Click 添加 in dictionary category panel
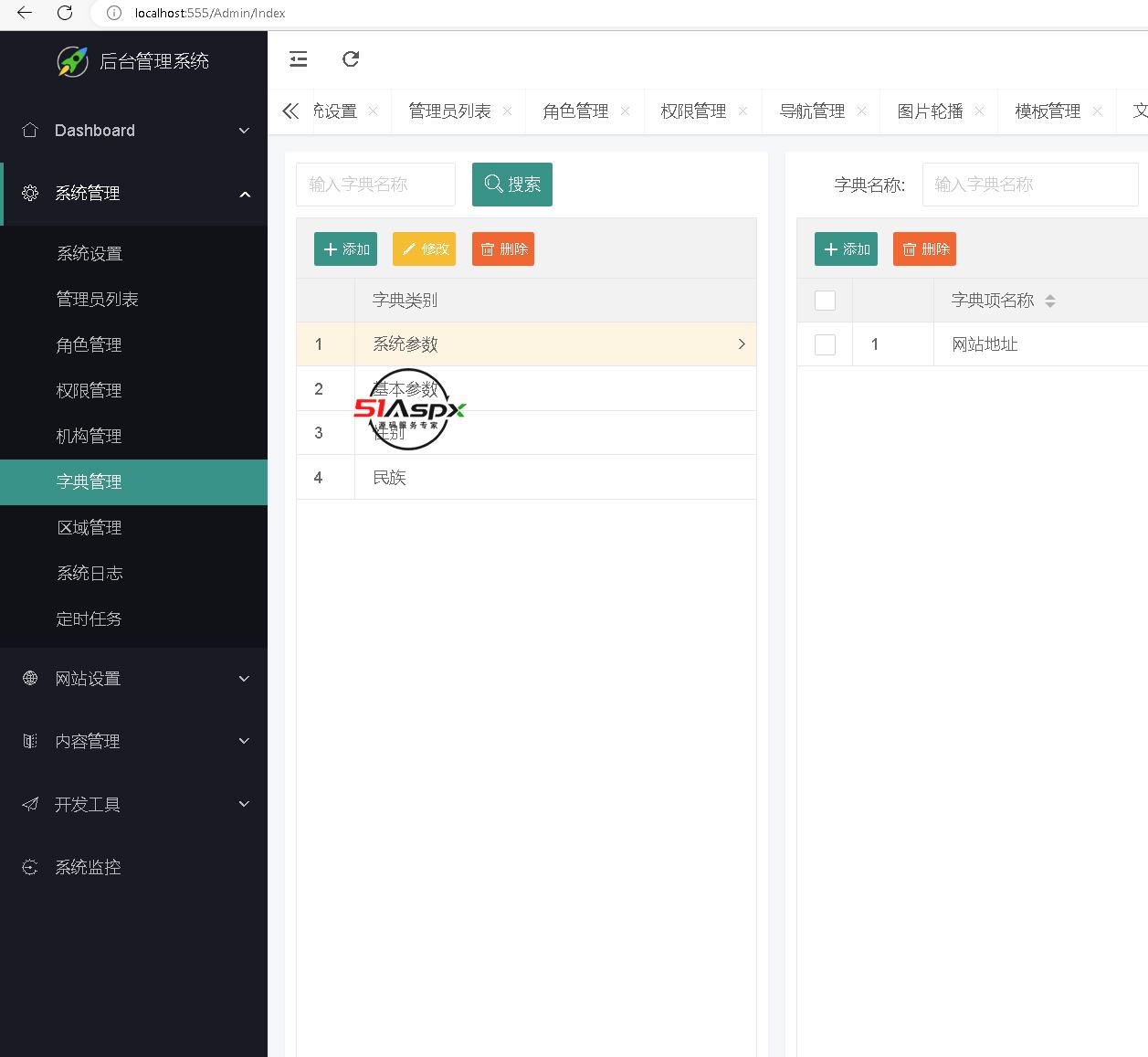Screen dimensions: 1148x1057 [x=345, y=248]
